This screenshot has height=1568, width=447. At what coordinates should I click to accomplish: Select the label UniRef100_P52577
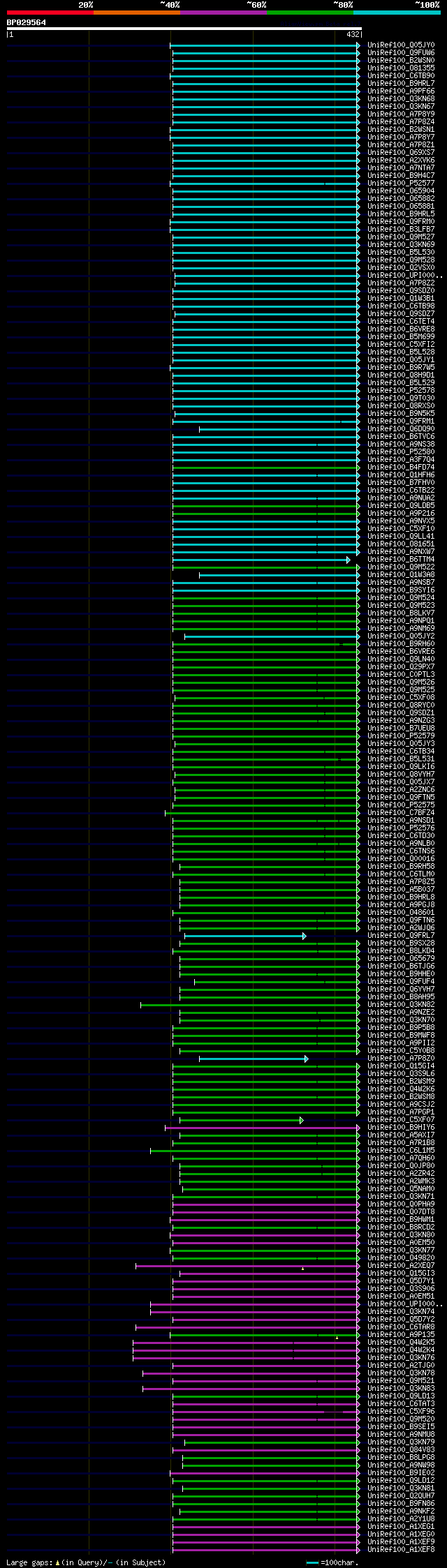pyautogui.click(x=401, y=183)
